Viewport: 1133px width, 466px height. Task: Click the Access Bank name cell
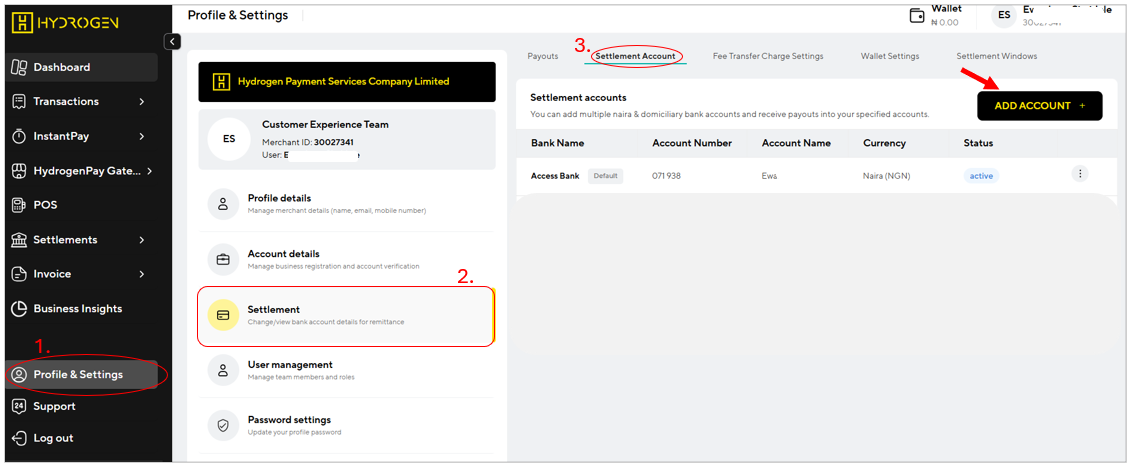555,176
